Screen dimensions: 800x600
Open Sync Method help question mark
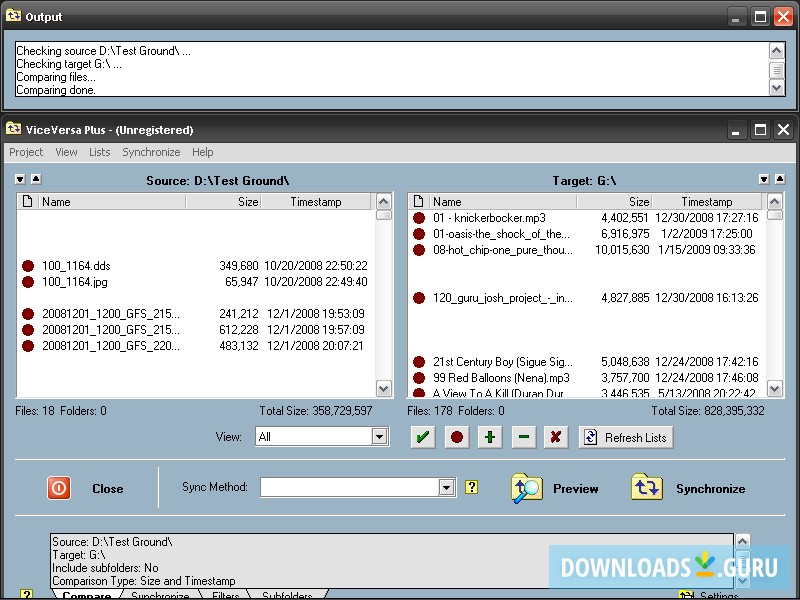coord(471,487)
